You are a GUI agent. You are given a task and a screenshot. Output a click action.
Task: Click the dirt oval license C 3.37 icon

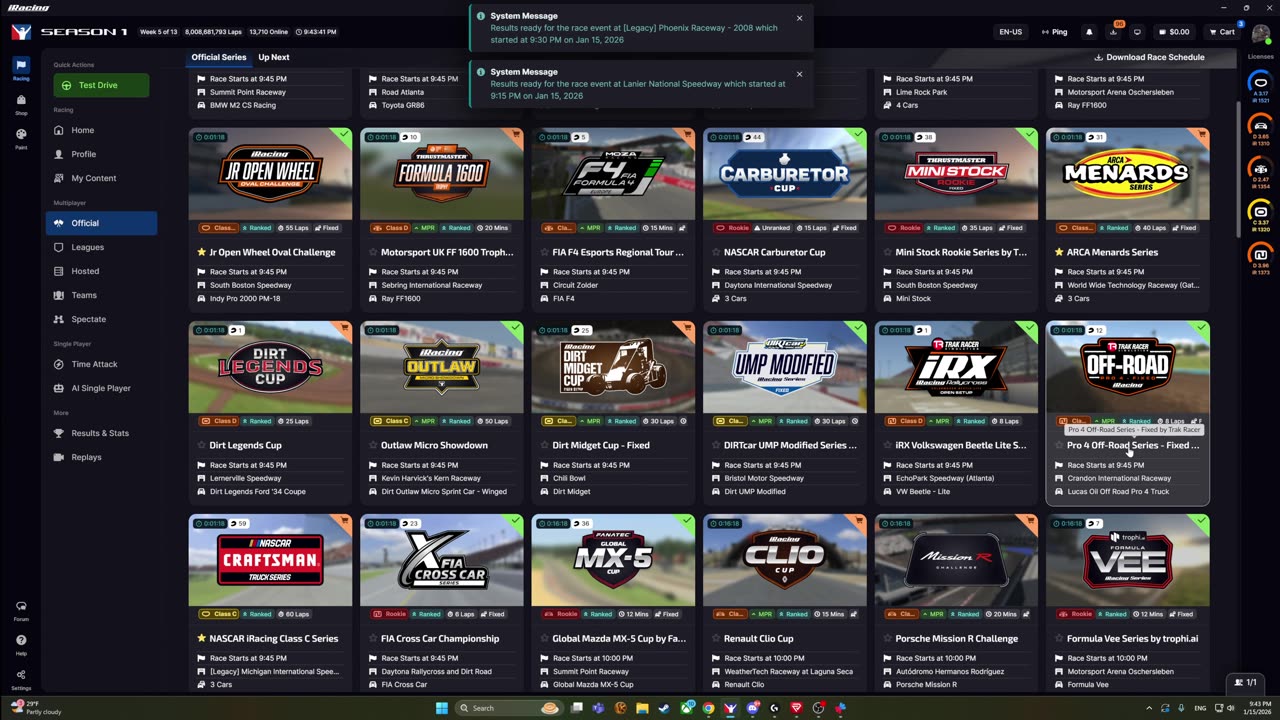1261,214
